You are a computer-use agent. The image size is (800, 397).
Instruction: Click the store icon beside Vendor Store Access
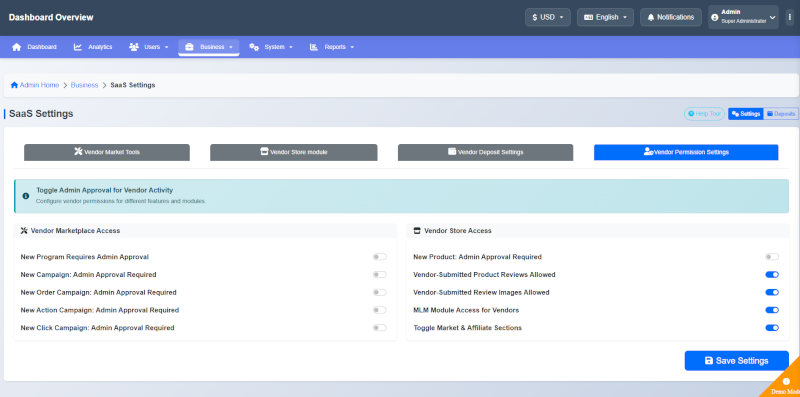pyautogui.click(x=417, y=231)
